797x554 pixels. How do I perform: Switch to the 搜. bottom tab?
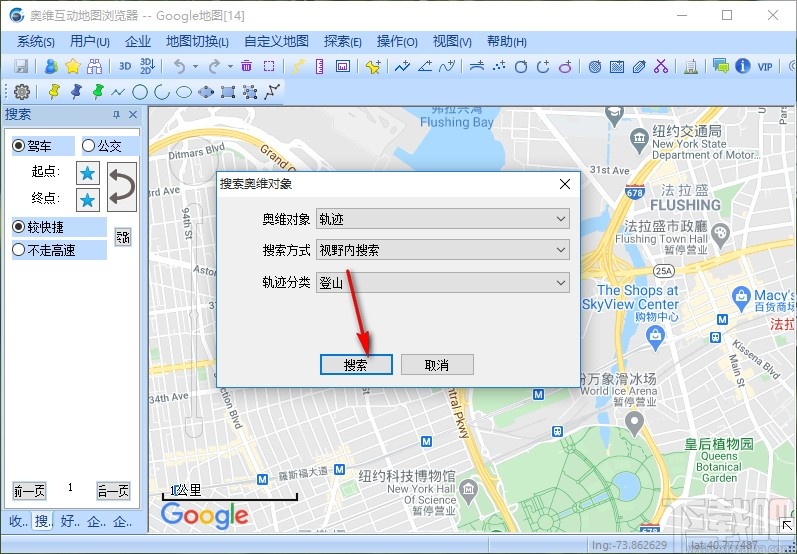click(43, 521)
